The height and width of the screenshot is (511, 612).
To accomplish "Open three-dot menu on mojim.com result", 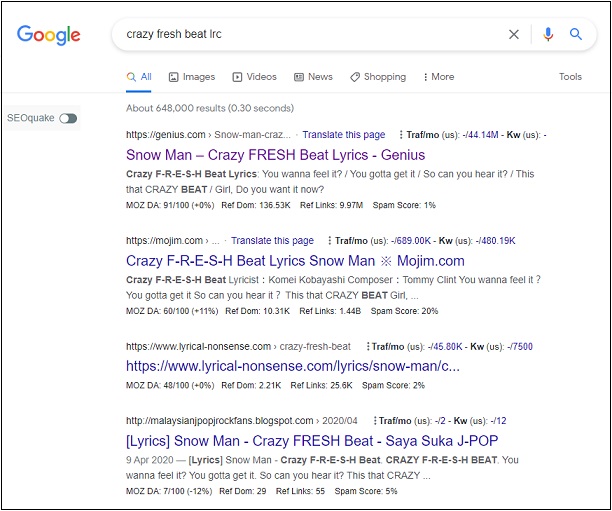I will [329, 240].
